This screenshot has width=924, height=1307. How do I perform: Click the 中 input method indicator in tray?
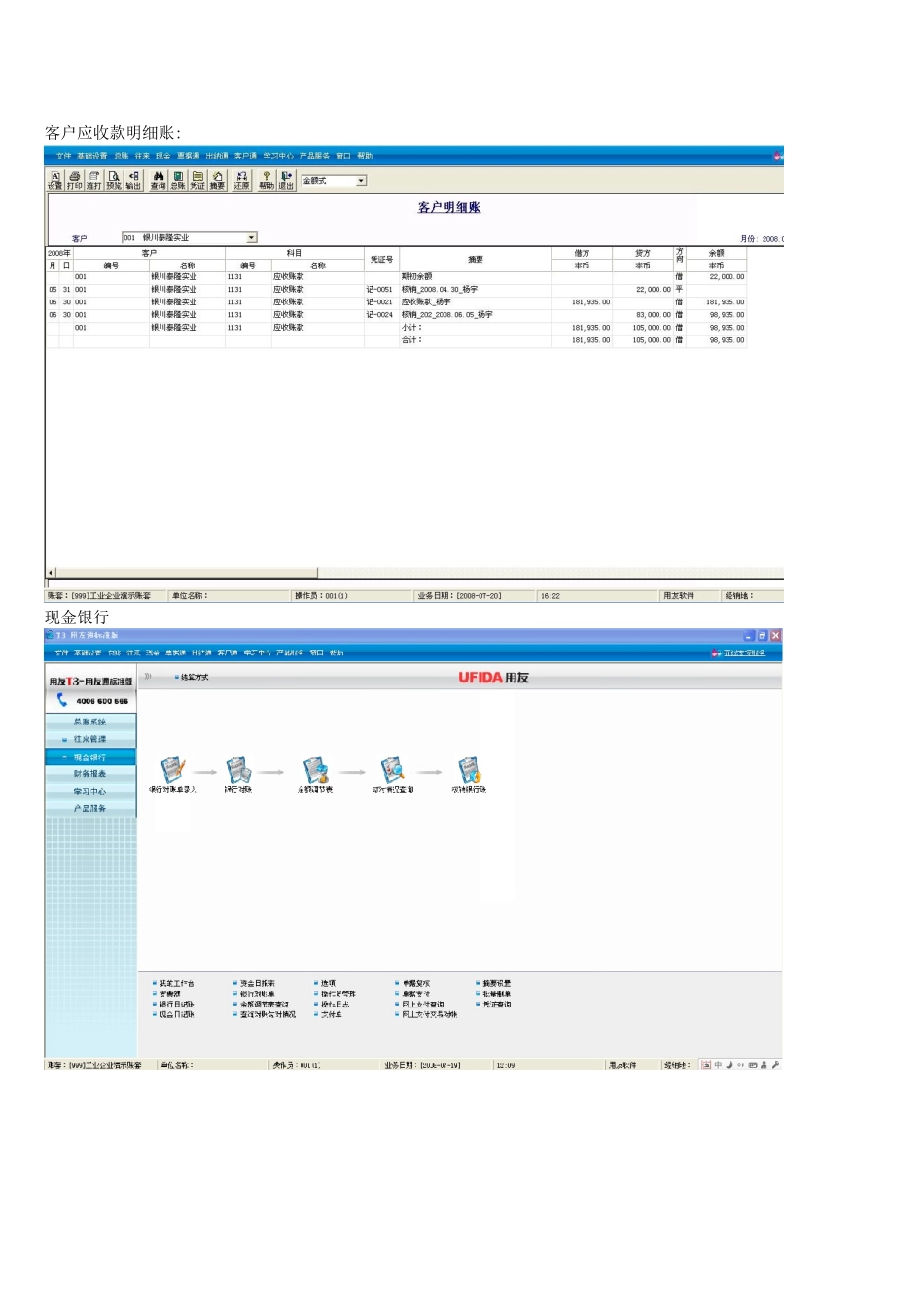click(718, 1065)
